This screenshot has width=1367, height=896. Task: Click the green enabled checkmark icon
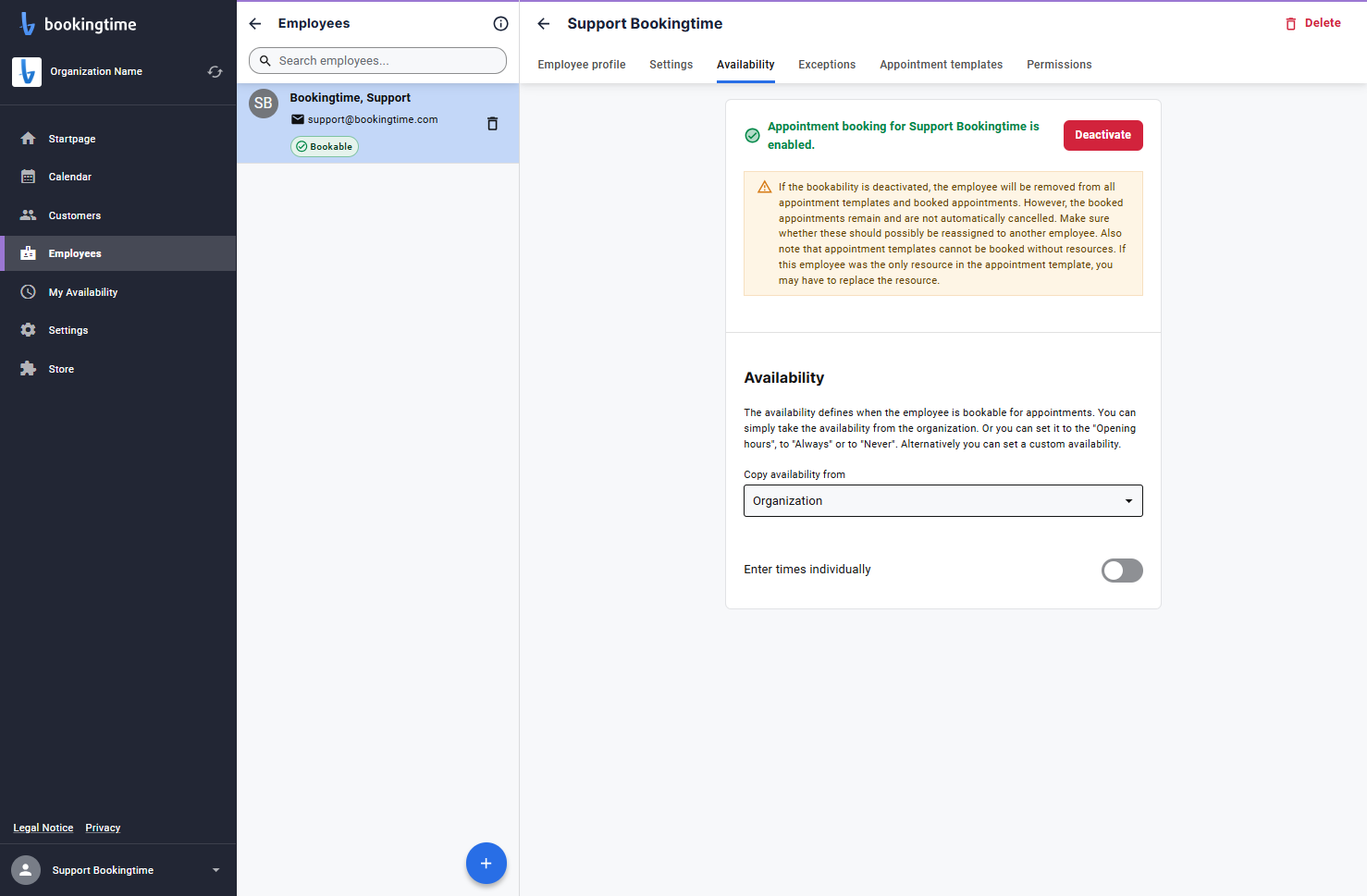click(x=753, y=136)
